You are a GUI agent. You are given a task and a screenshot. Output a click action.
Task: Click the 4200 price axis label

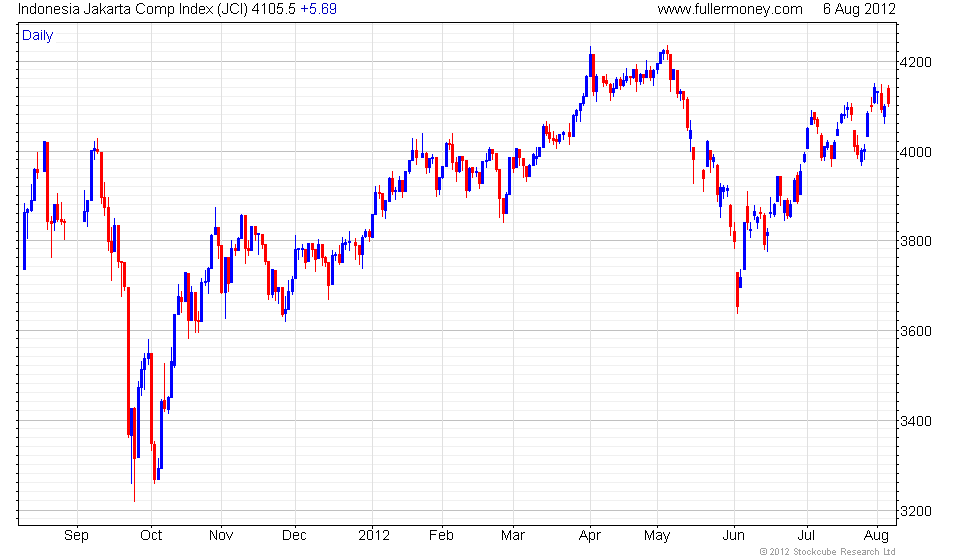coord(916,62)
